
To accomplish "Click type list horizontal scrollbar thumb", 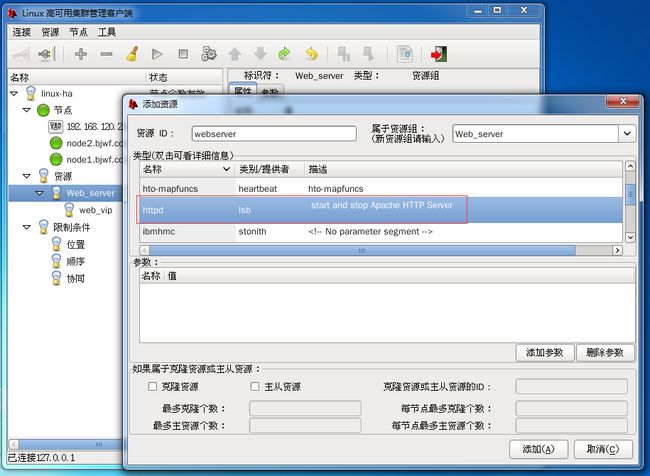I will [362, 250].
